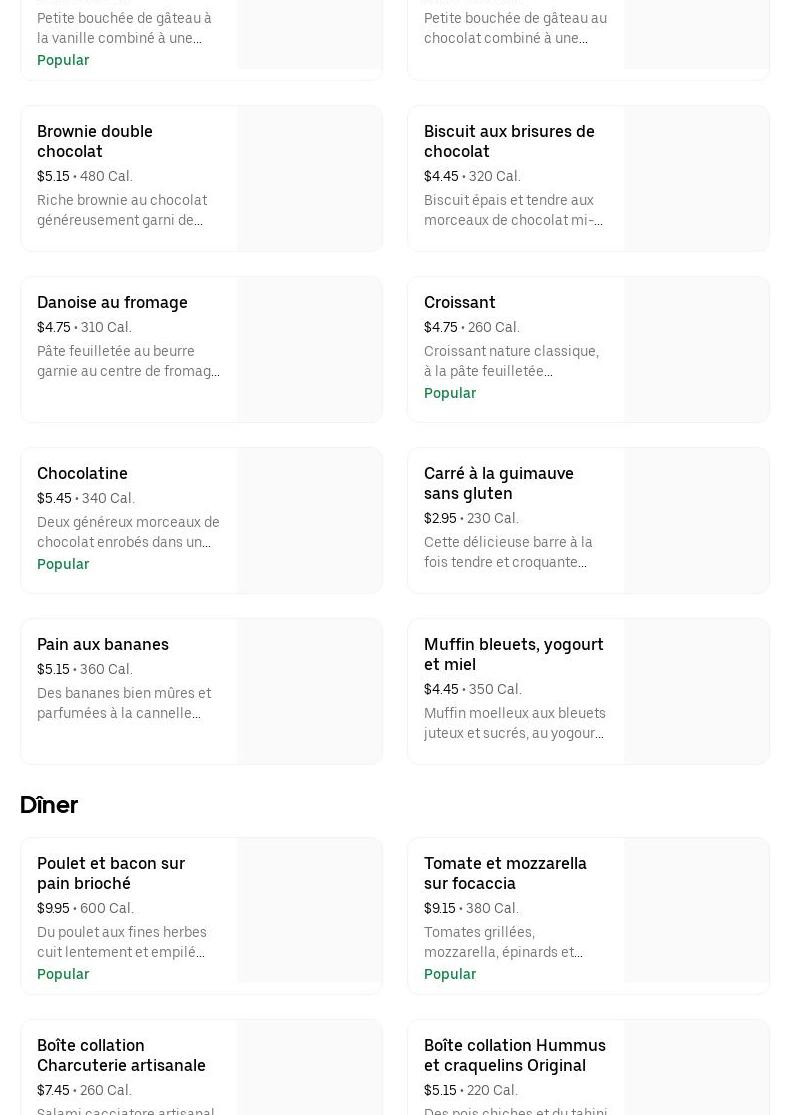Click the Croissant image placeholder
804x1115 pixels.
[x=697, y=349]
